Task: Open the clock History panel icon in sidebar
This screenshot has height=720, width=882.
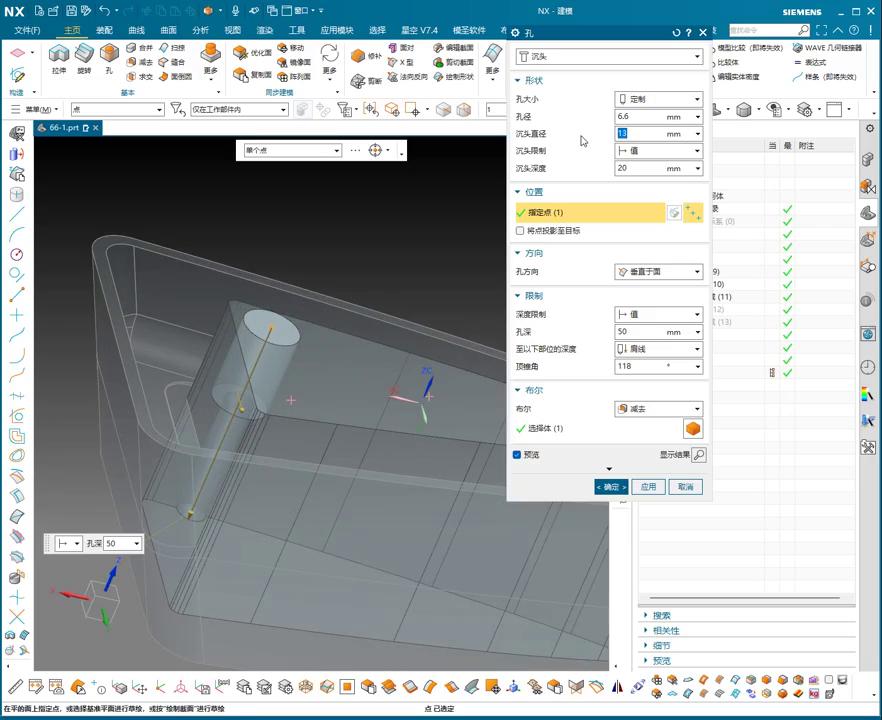Action: click(x=867, y=367)
